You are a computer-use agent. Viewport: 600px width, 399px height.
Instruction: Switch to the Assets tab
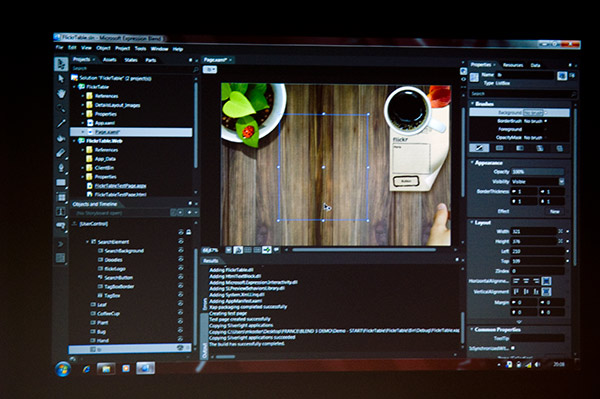[x=109, y=60]
